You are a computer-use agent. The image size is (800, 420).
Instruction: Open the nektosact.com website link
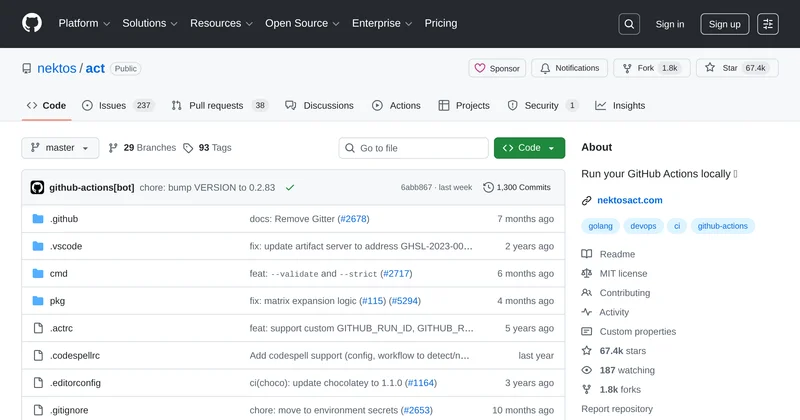629,200
